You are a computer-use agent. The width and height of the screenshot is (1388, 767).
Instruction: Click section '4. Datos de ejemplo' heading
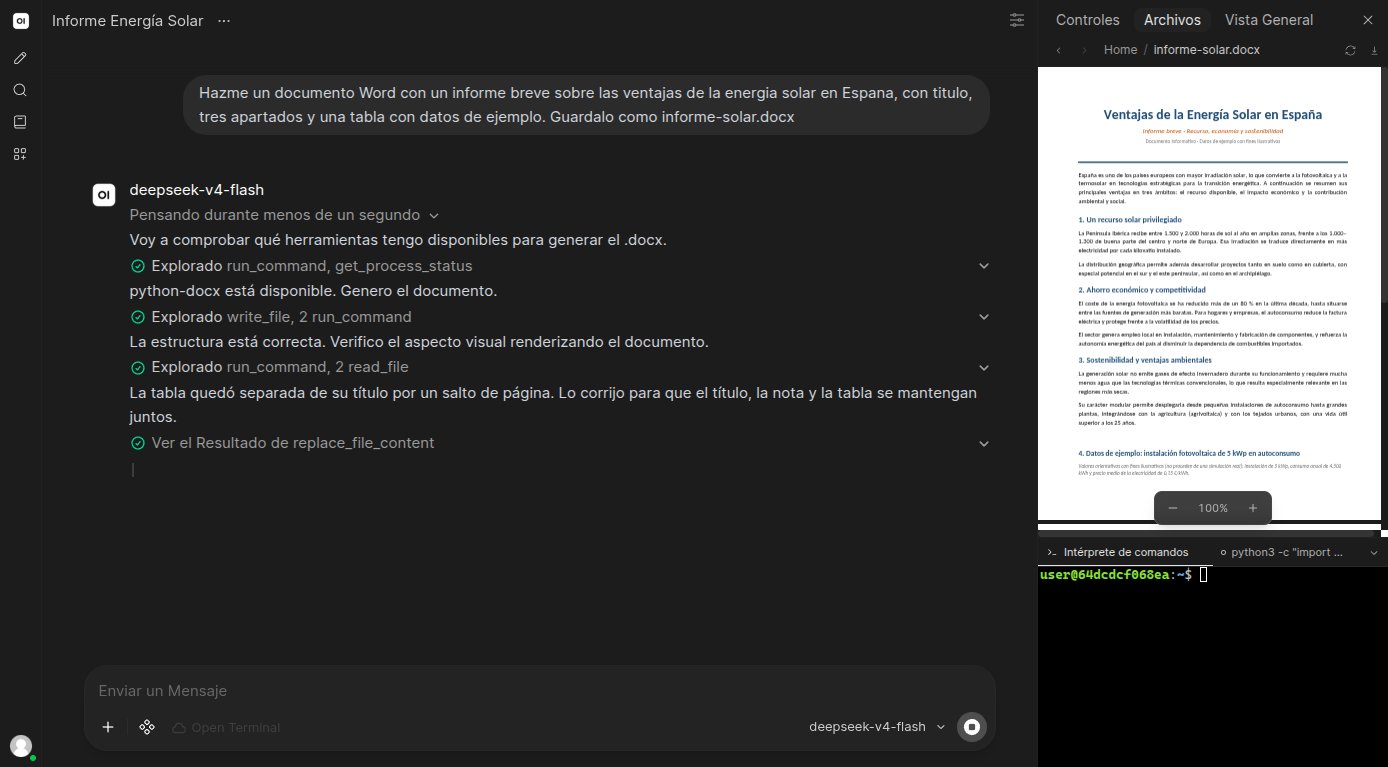[1188, 453]
